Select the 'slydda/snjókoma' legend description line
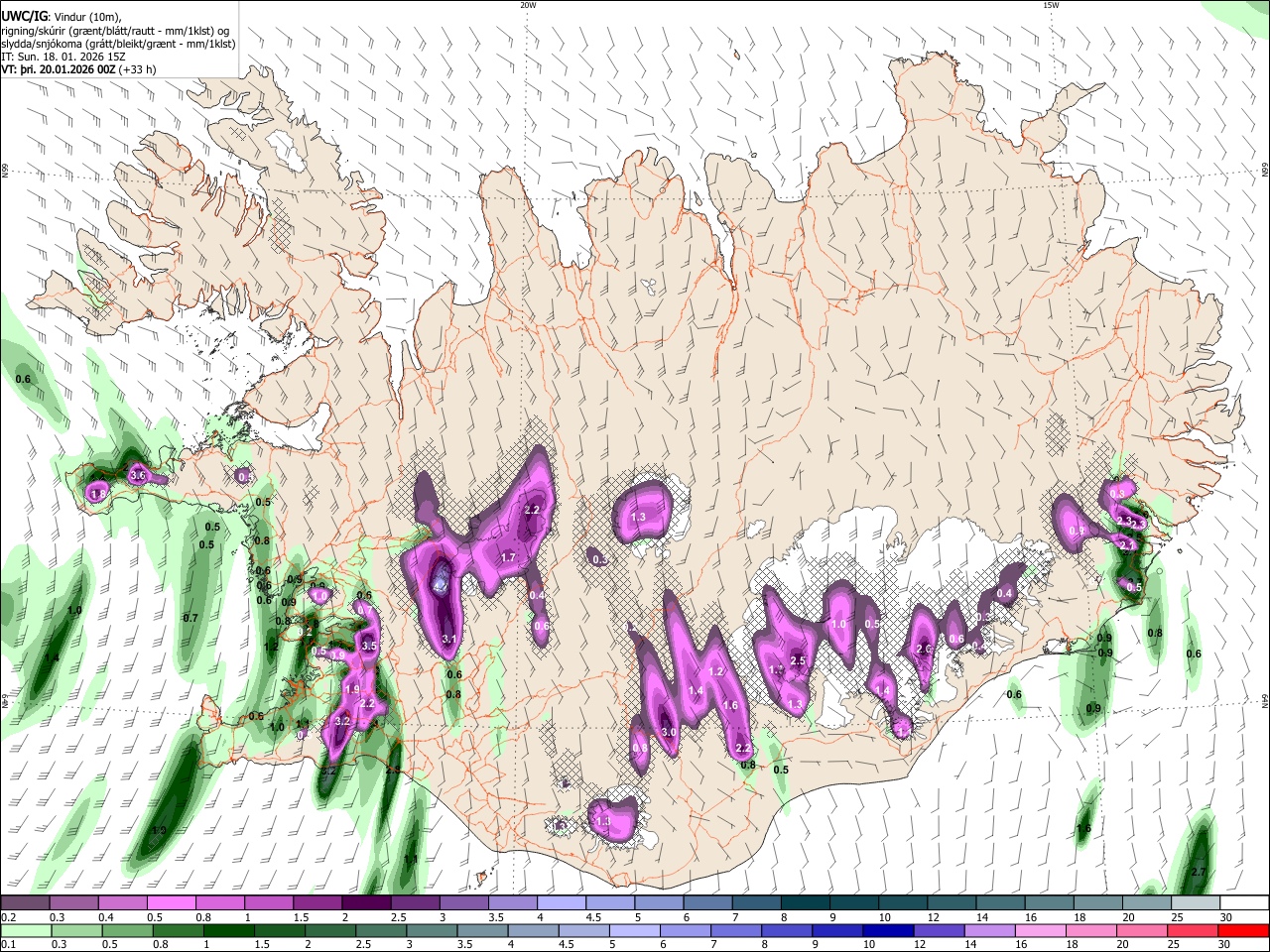The width and height of the screenshot is (1270, 952). pyautogui.click(x=118, y=44)
